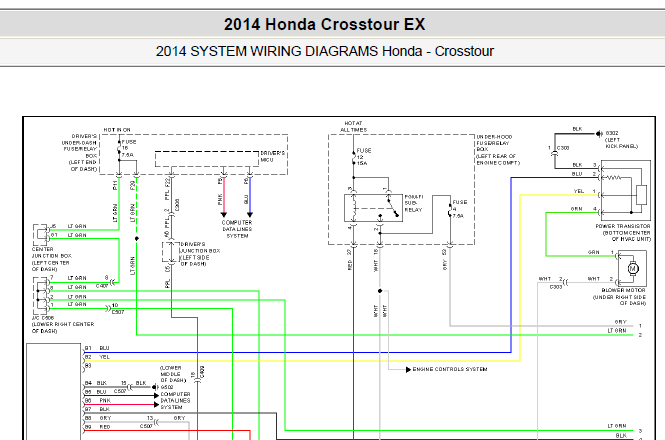Click the "BLOWER MOTOR" label

[623, 290]
